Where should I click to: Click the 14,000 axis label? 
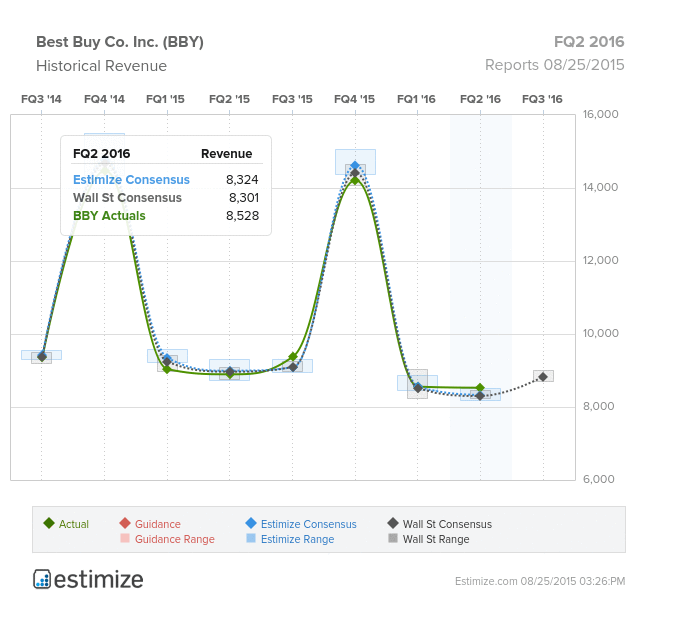(600, 187)
